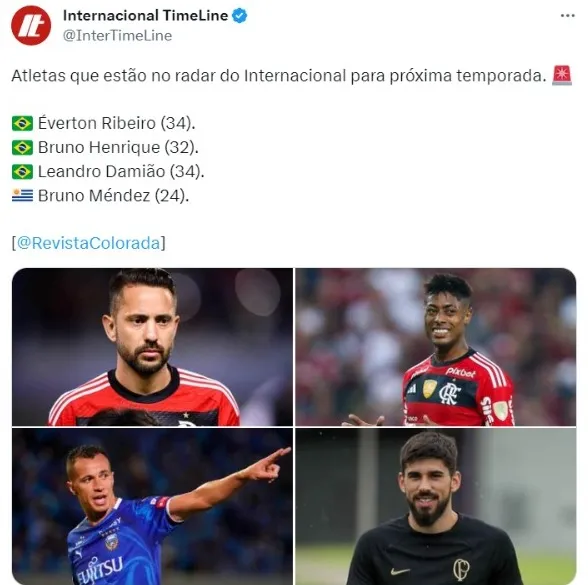This screenshot has width=588, height=585.
Task: Open the Internacional TimeLine profile avatar
Action: (x=31, y=26)
